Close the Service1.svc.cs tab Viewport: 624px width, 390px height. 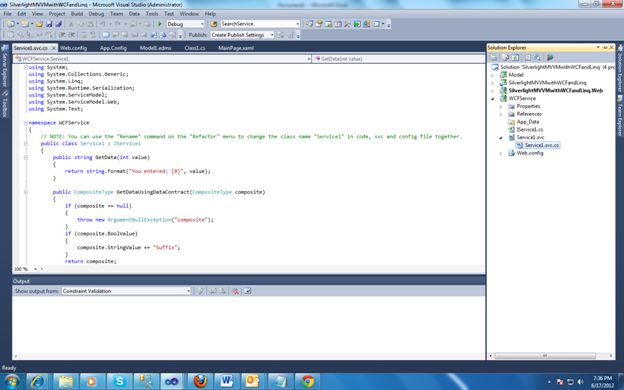[54, 48]
